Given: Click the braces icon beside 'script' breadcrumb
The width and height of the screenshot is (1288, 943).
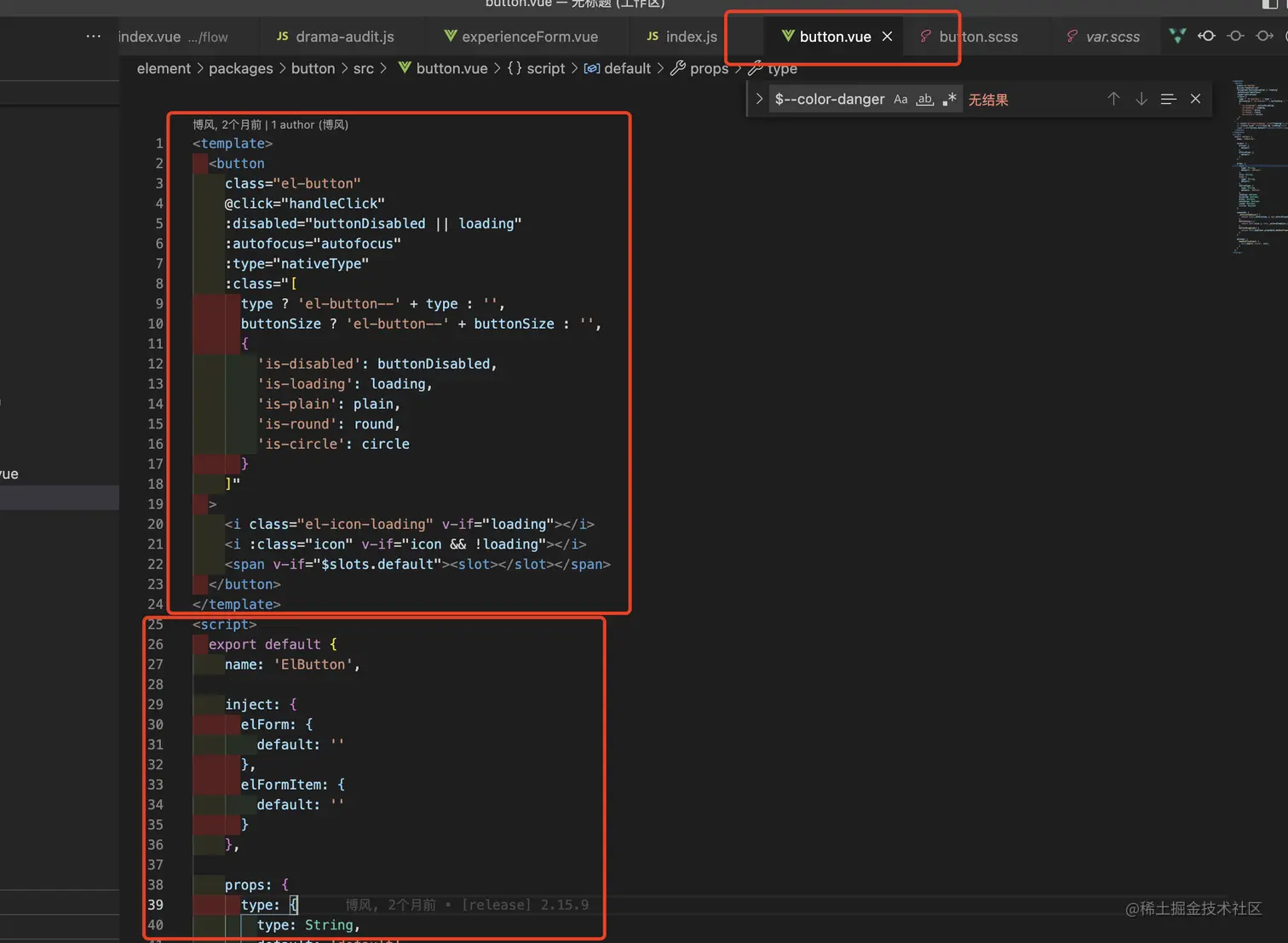Looking at the screenshot, I should coord(515,68).
